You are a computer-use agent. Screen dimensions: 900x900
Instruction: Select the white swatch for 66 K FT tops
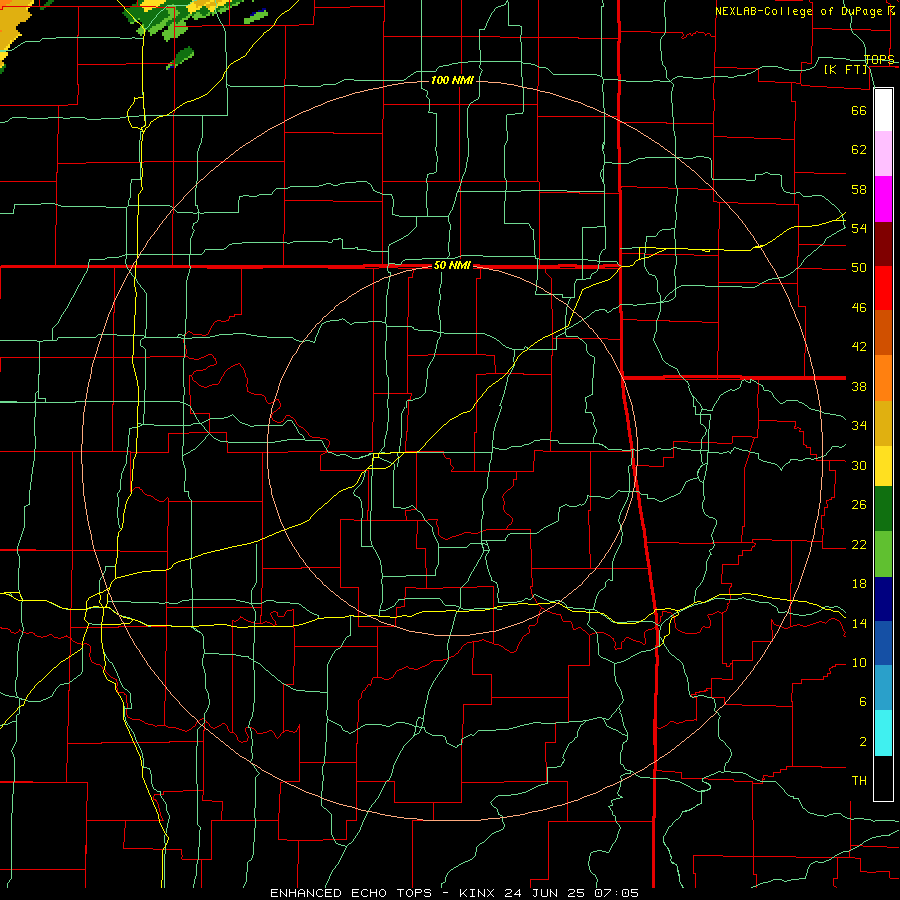tap(883, 110)
